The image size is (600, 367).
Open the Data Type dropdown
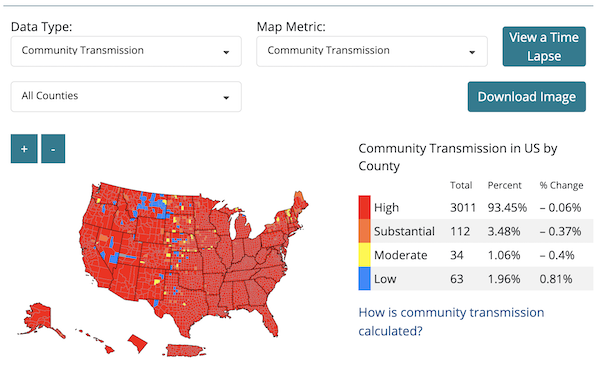[x=126, y=51]
